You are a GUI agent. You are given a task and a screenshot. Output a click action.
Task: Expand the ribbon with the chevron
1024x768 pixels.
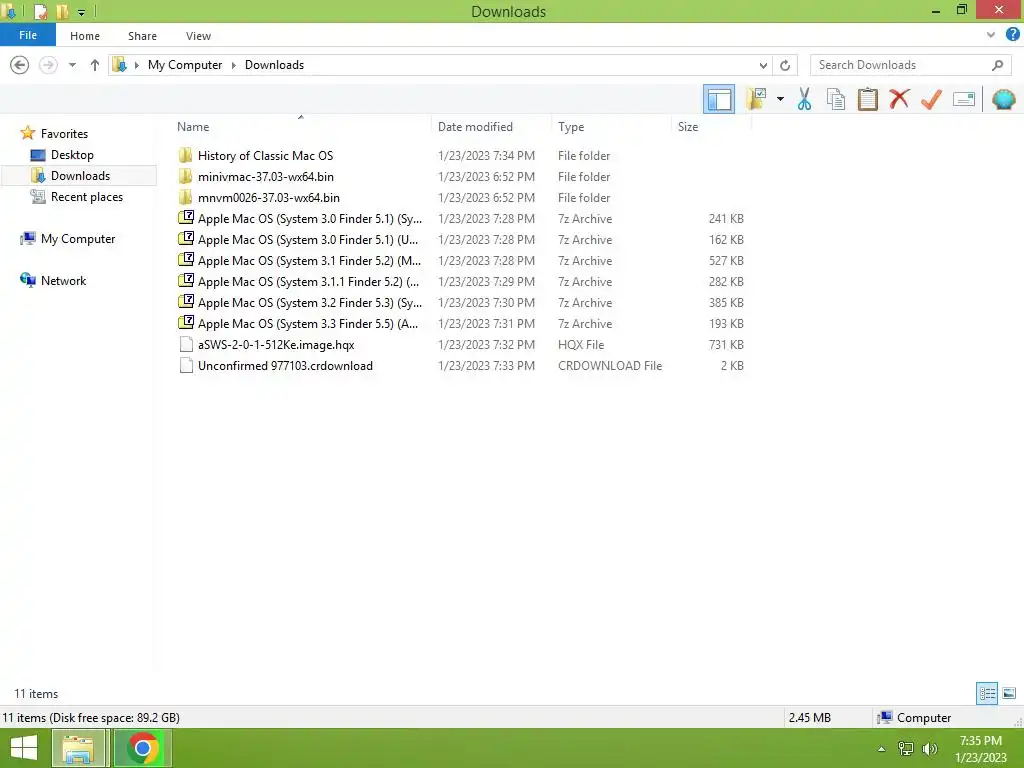pos(991,35)
